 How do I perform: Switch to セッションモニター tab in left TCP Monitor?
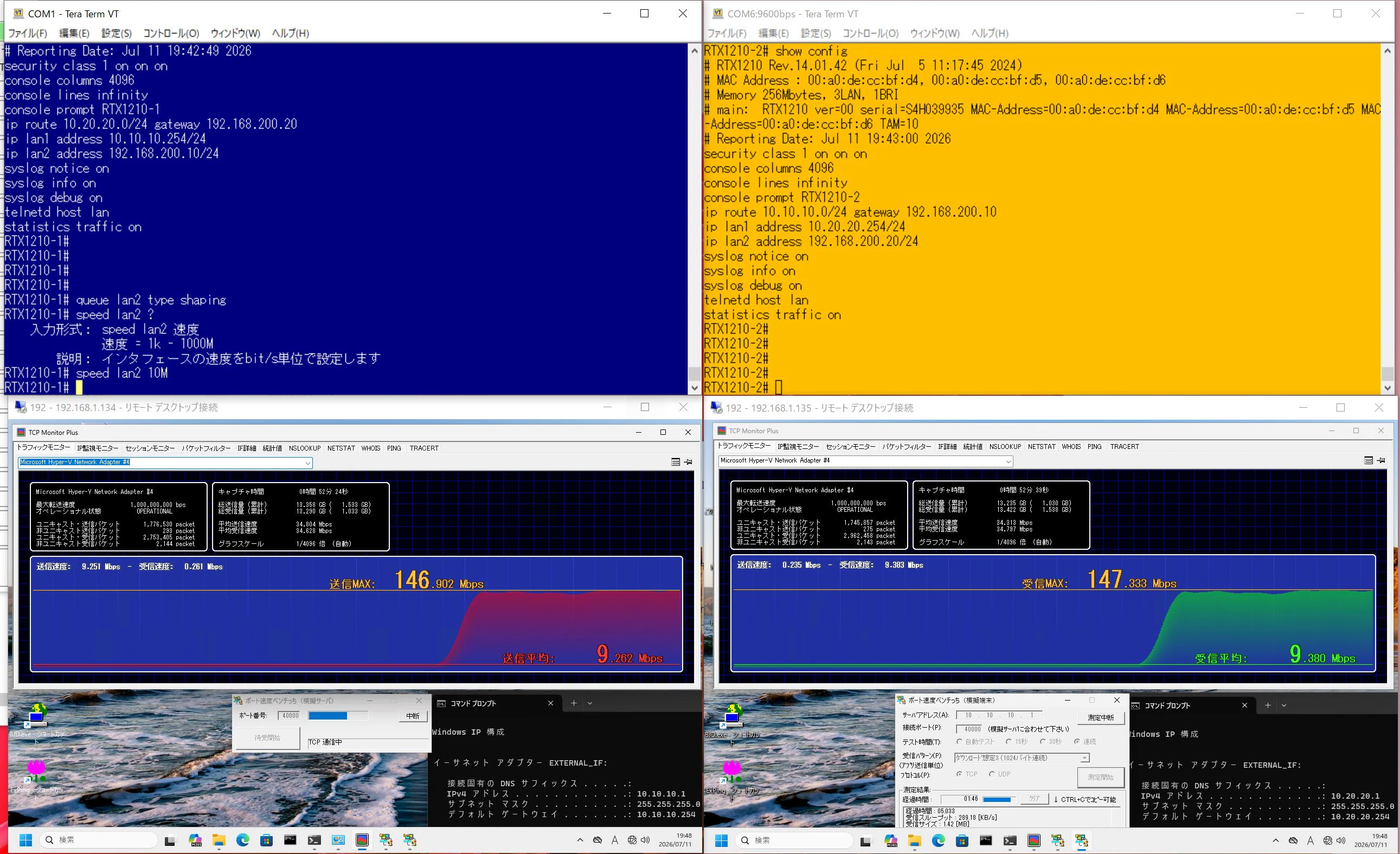tap(150, 448)
